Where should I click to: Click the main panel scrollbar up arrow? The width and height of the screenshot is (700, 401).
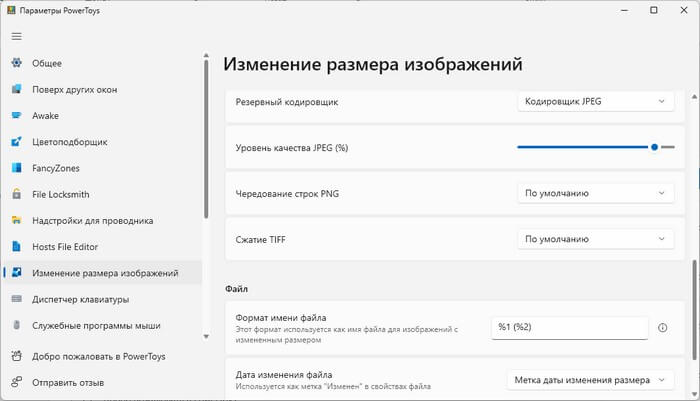(694, 96)
